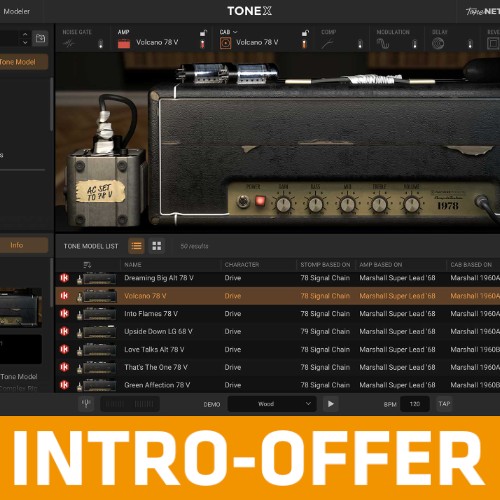
Task: Click the amp Treble knob
Action: 379,204
